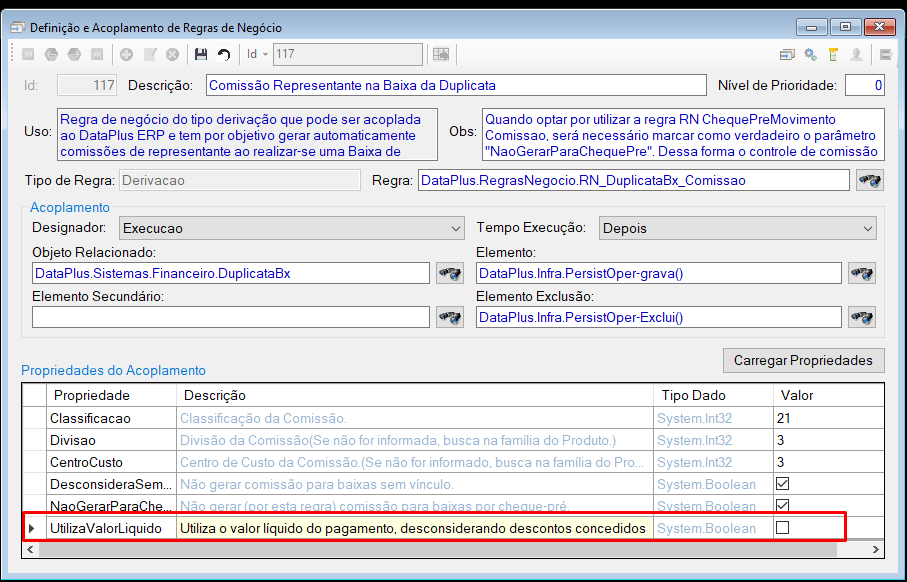Open the binoculars lookup beside the Regra field
907x582 pixels.
(x=869, y=181)
